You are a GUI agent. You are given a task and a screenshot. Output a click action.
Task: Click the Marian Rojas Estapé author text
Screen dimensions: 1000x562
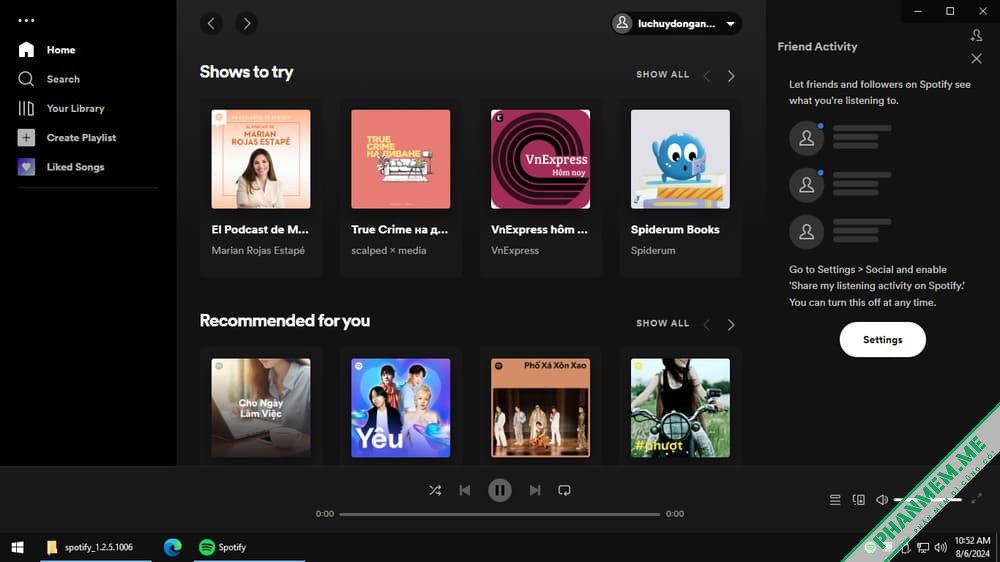(258, 251)
